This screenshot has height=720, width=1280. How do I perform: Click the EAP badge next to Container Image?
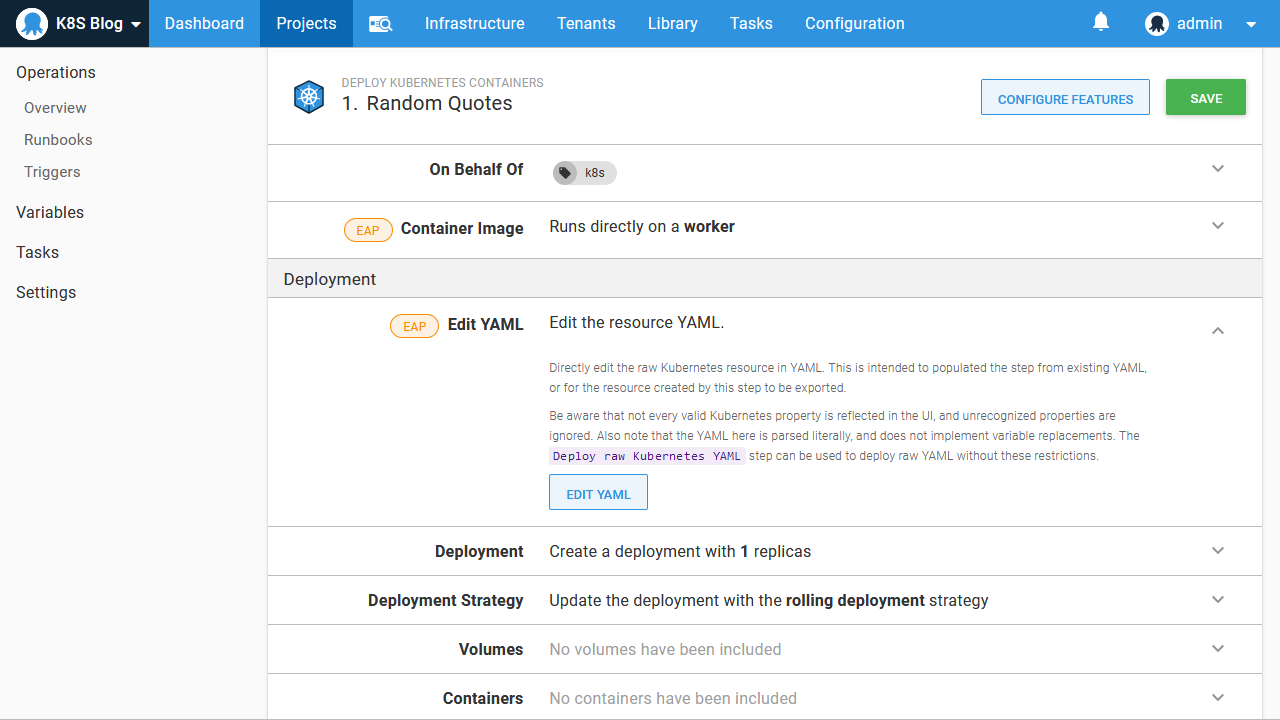(368, 230)
